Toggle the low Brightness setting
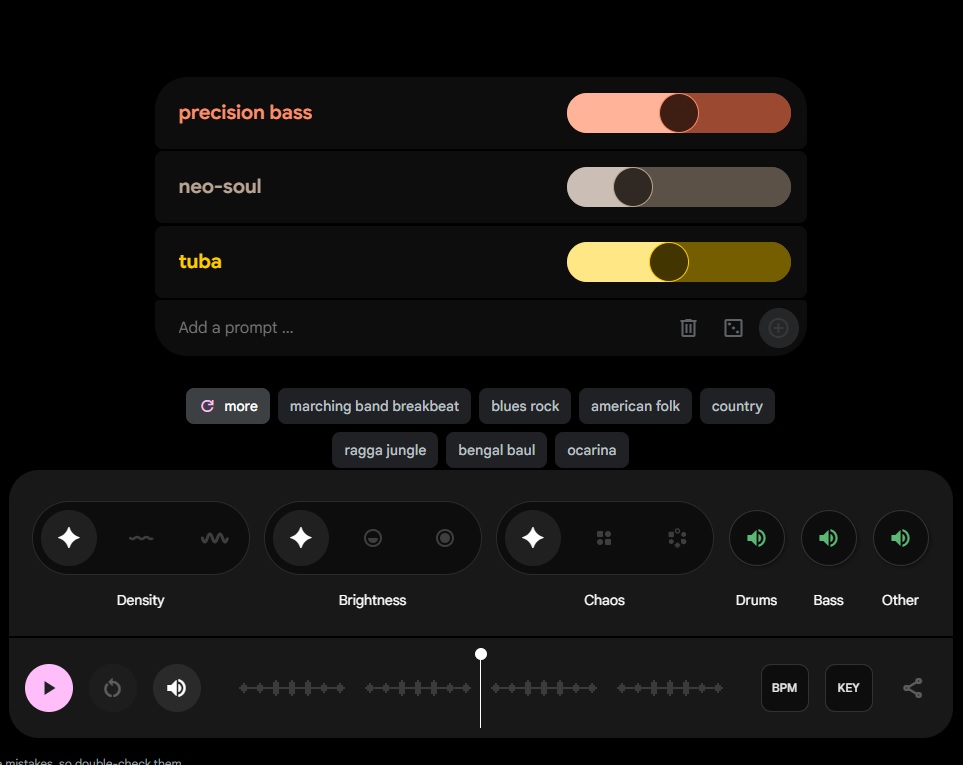This screenshot has width=963, height=765. pos(372,538)
